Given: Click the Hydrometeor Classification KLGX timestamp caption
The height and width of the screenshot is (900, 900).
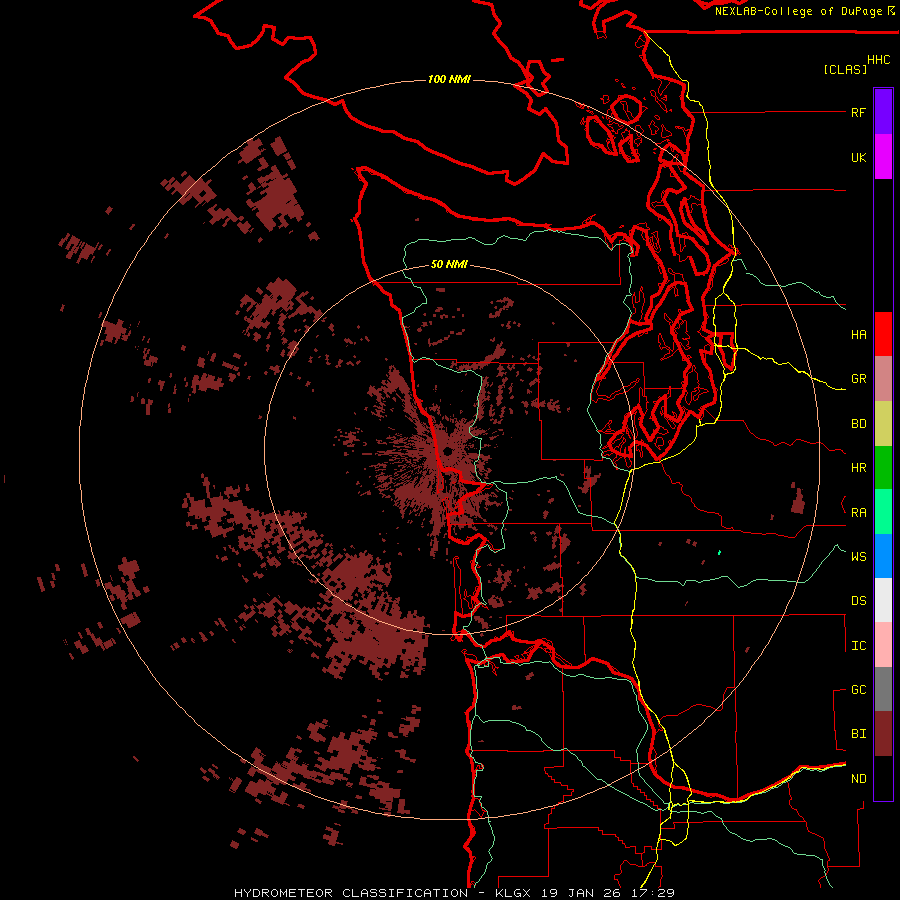Looking at the screenshot, I should [454, 893].
